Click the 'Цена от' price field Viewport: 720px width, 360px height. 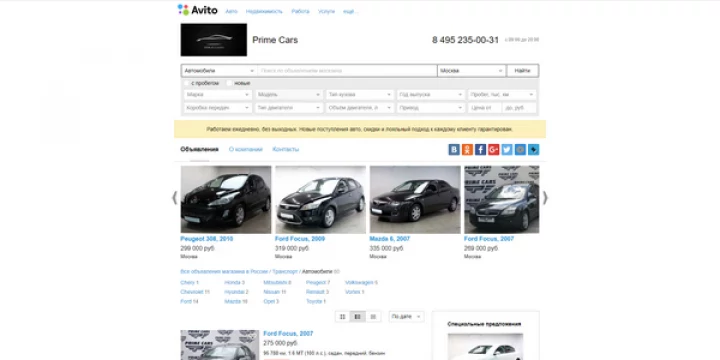pyautogui.click(x=485, y=108)
